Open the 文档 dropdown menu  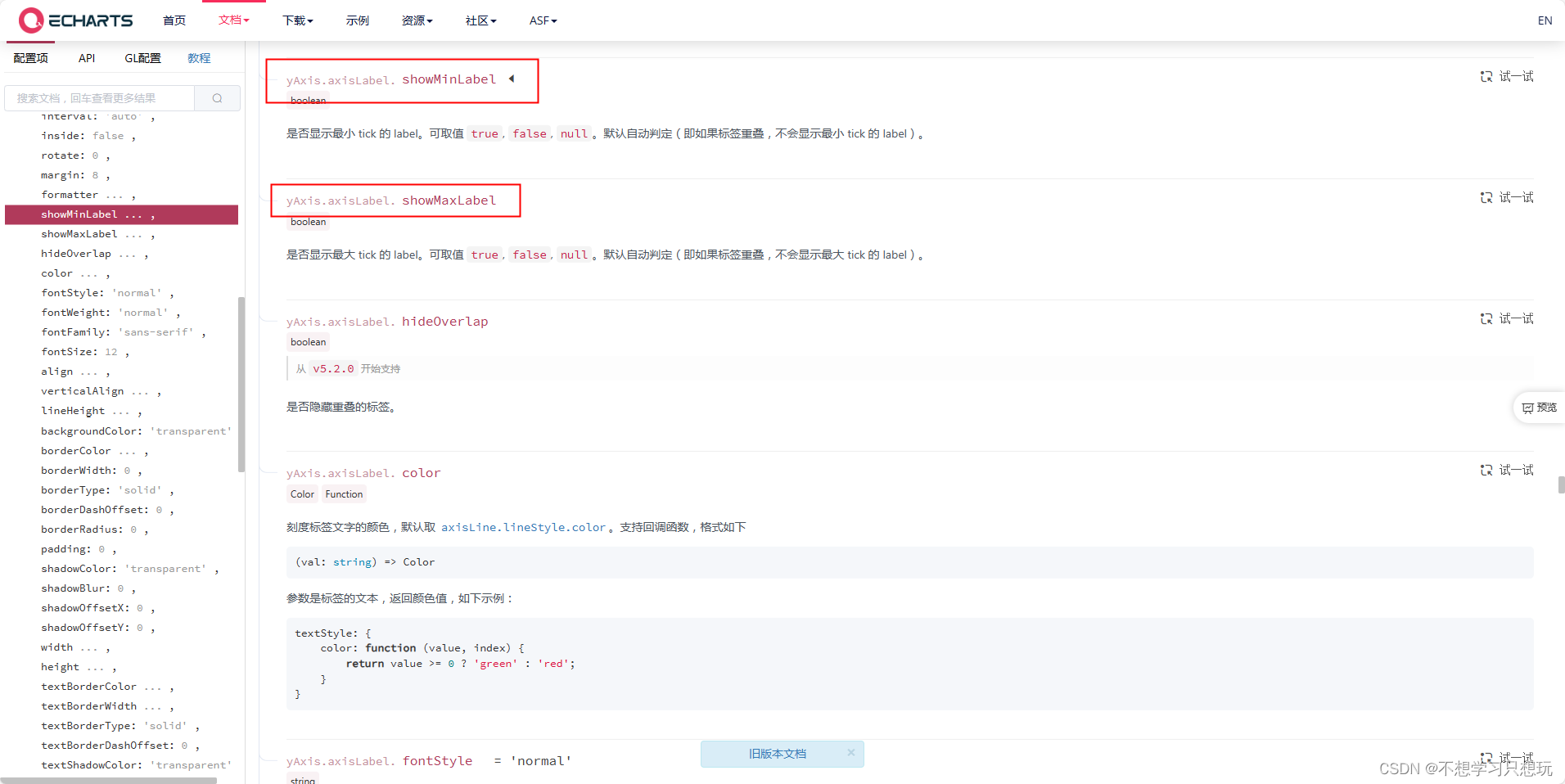(x=234, y=20)
